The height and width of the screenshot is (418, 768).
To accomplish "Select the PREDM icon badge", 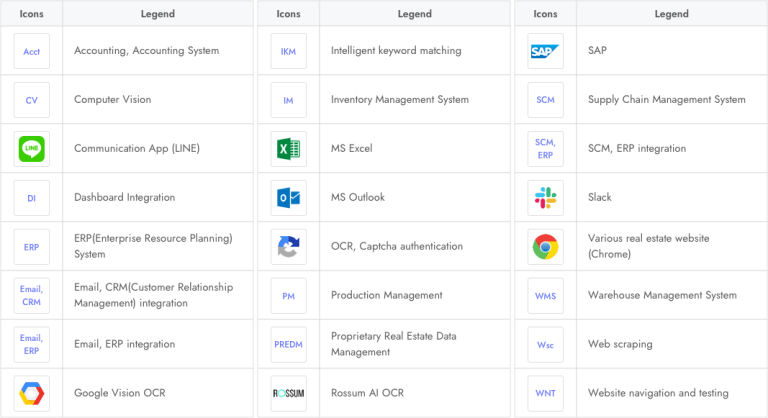I will [288, 344].
